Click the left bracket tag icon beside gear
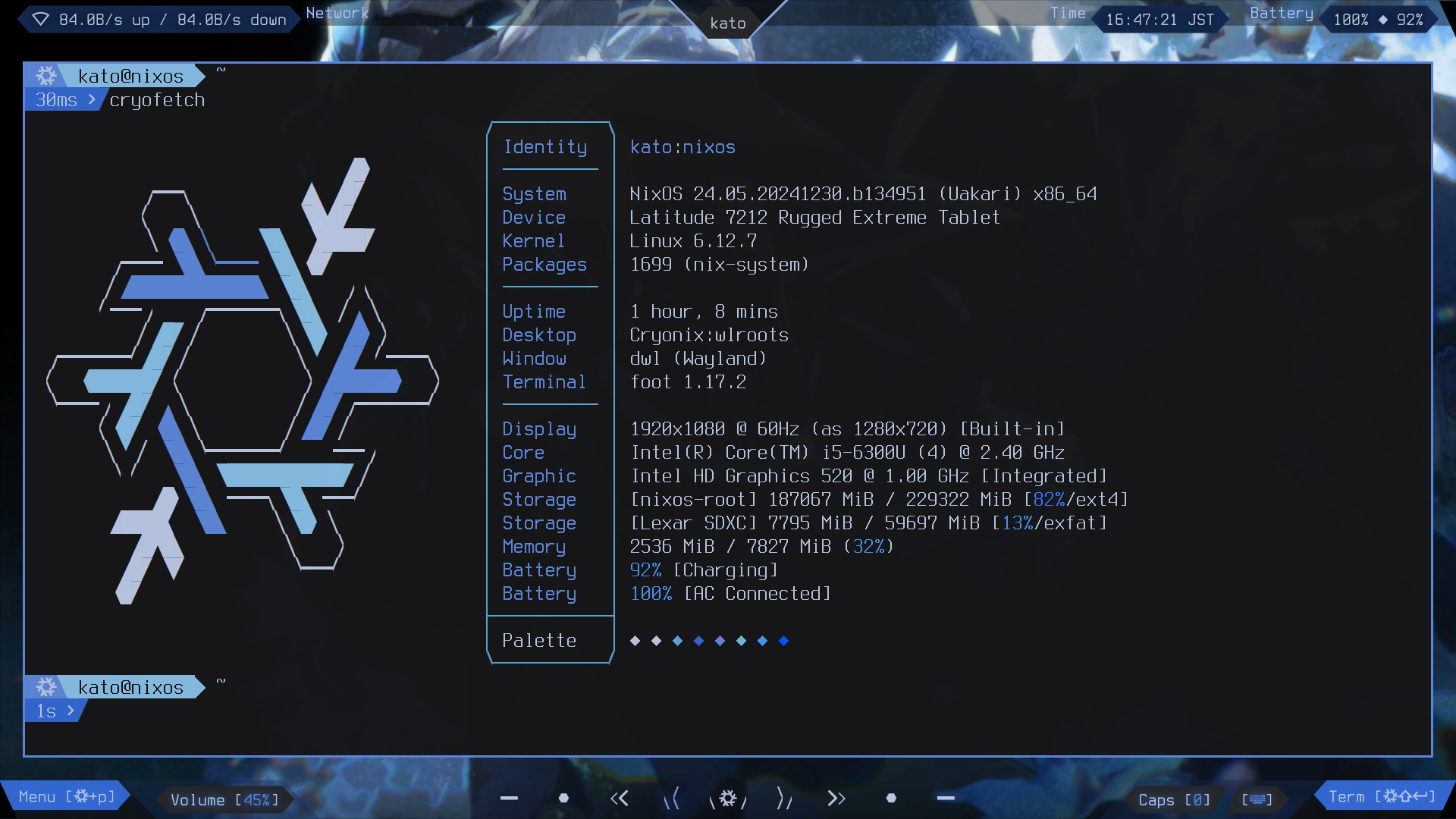This screenshot has width=1456, height=819. 672,798
